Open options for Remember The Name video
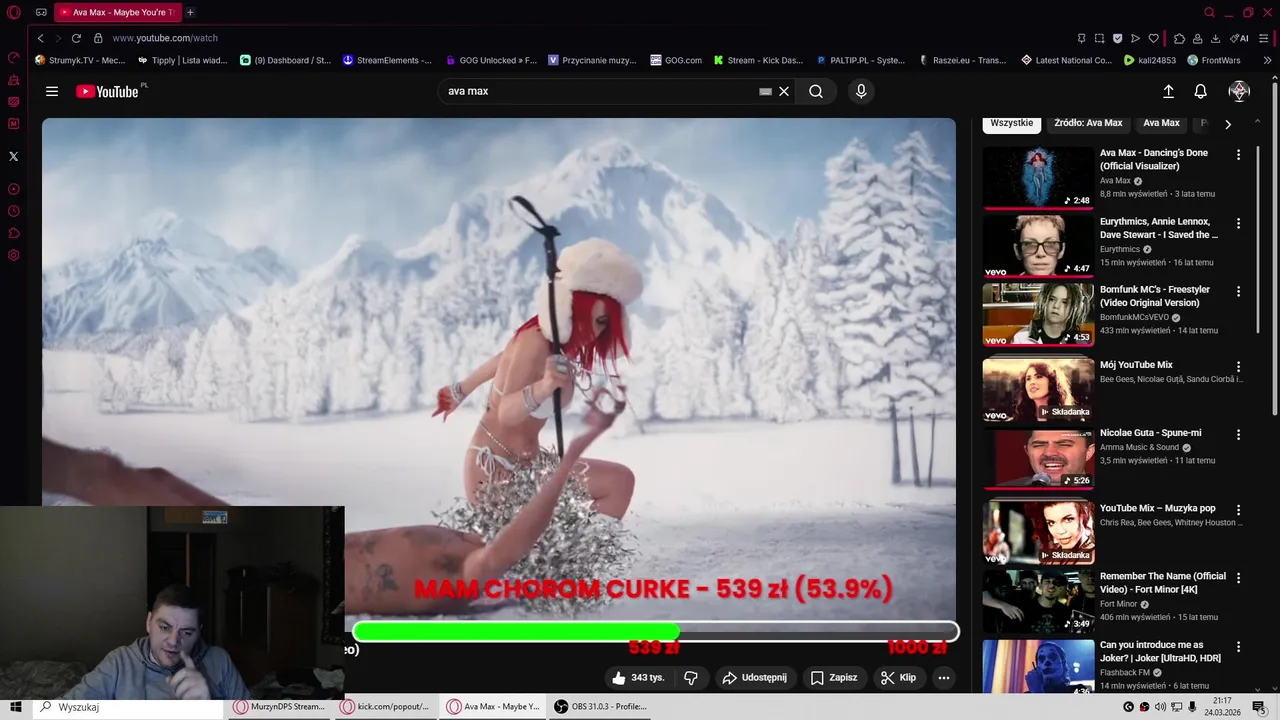1280x720 pixels. (x=1238, y=578)
